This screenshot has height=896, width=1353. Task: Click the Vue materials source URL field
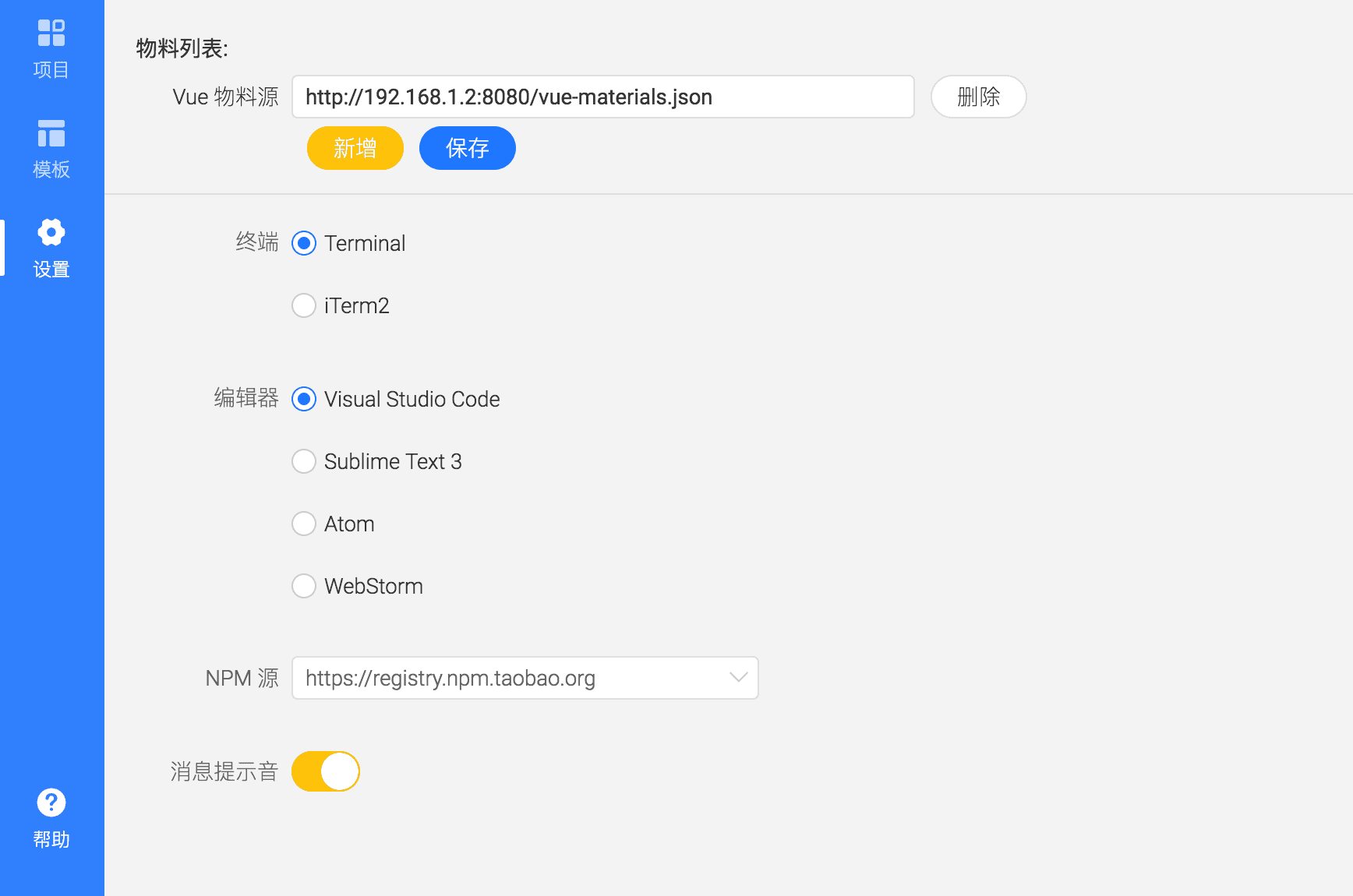602,97
